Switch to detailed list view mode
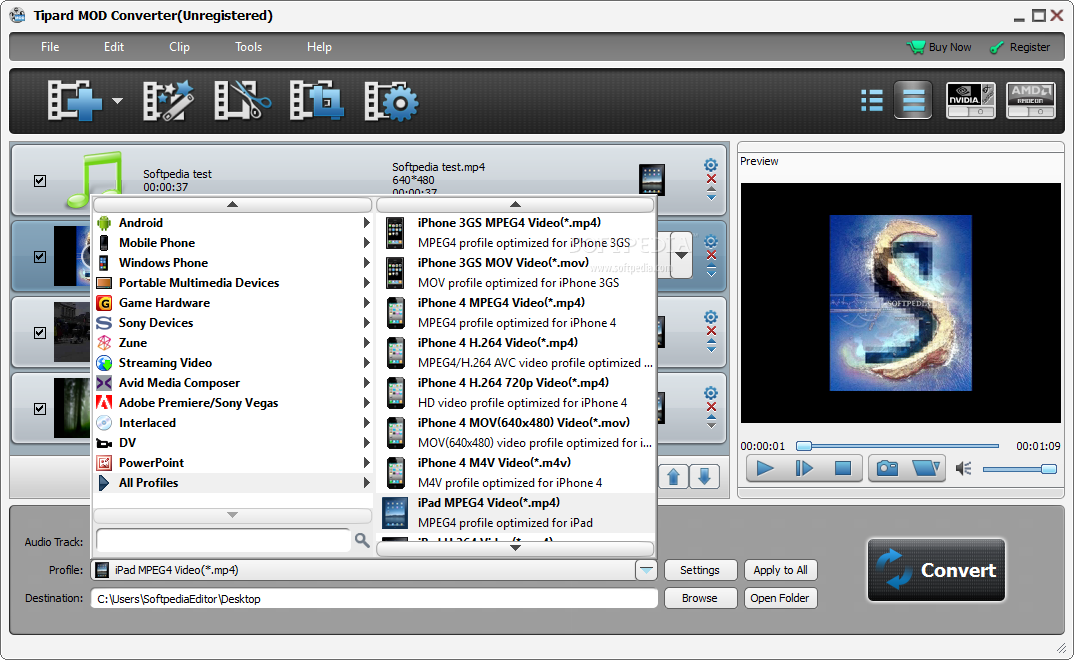 point(913,101)
